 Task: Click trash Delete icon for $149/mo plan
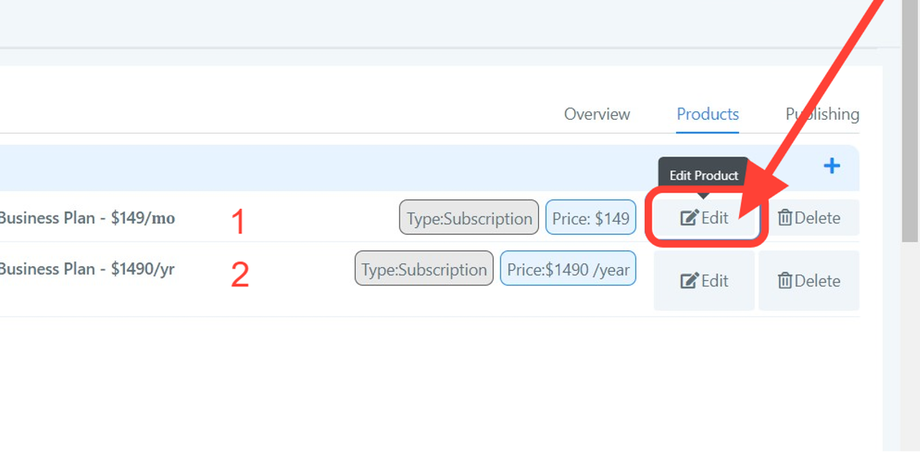(785, 218)
